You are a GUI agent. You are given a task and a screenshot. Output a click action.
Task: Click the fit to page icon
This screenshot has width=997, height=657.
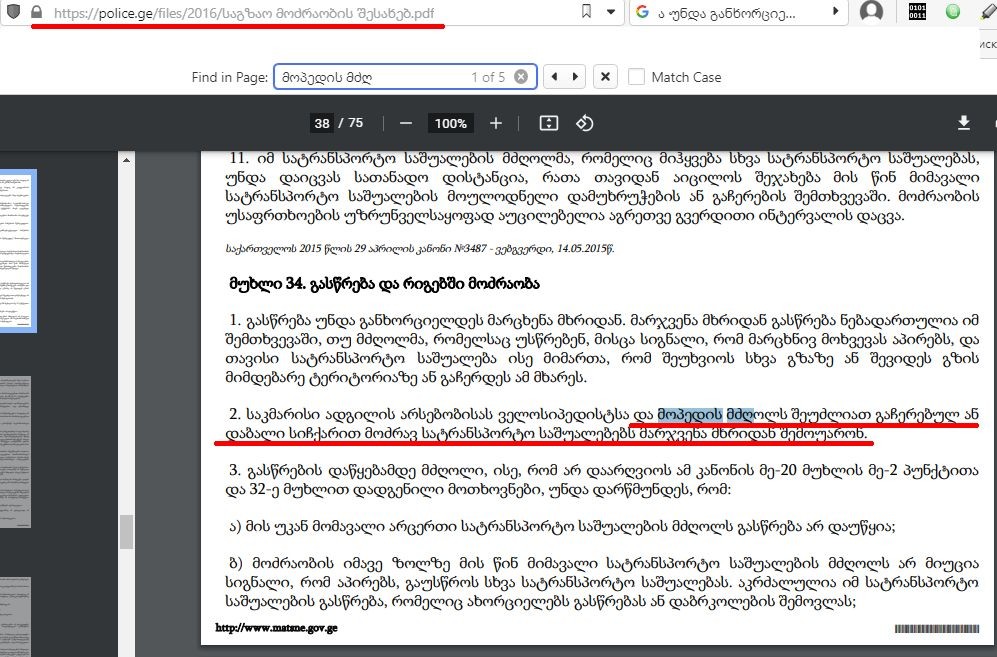pyautogui.click(x=549, y=123)
